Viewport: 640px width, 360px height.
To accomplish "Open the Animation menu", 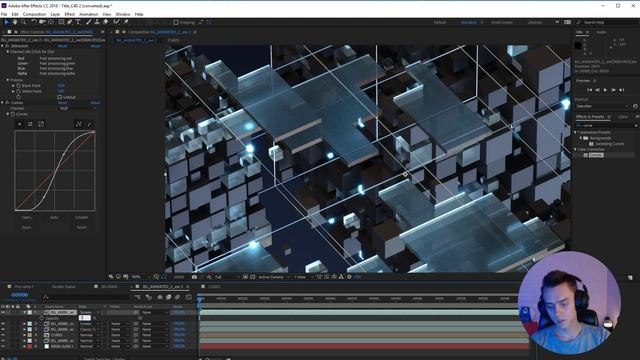I will [89, 14].
